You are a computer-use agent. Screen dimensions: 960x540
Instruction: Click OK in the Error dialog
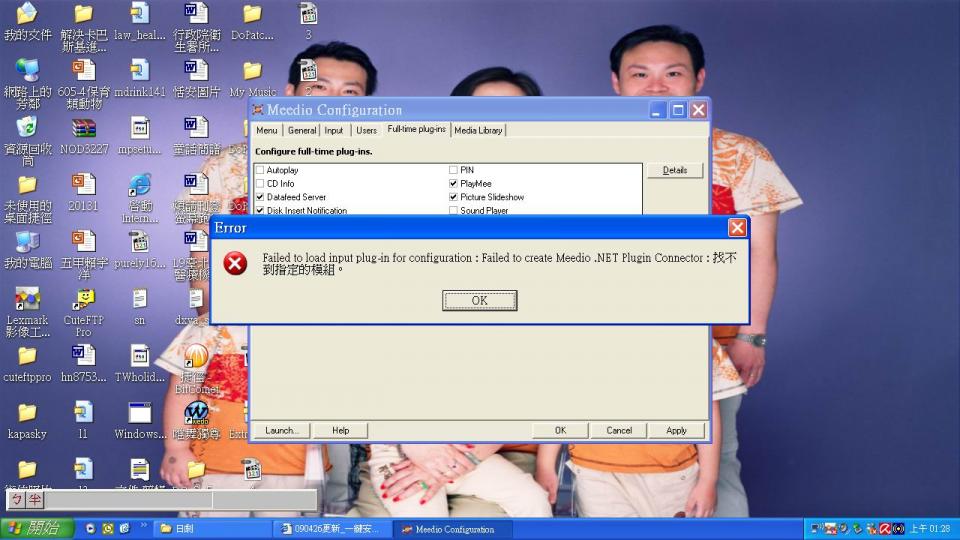(479, 301)
